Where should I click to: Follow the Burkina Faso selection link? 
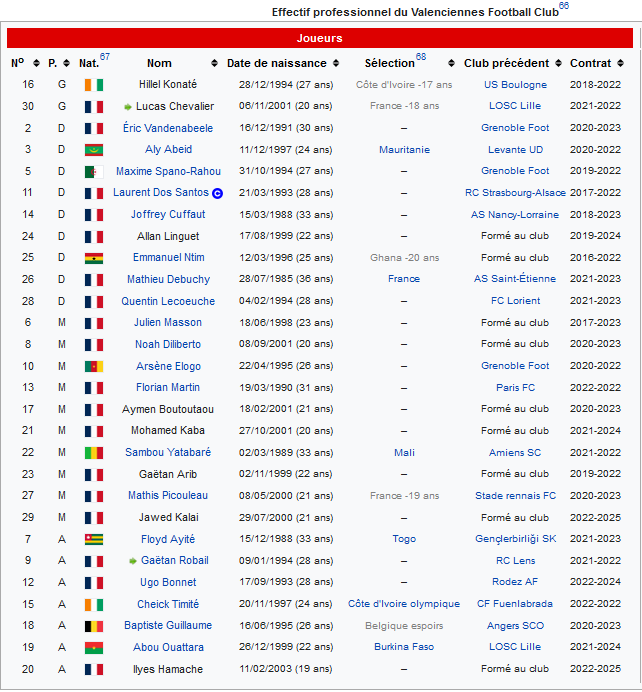(404, 647)
